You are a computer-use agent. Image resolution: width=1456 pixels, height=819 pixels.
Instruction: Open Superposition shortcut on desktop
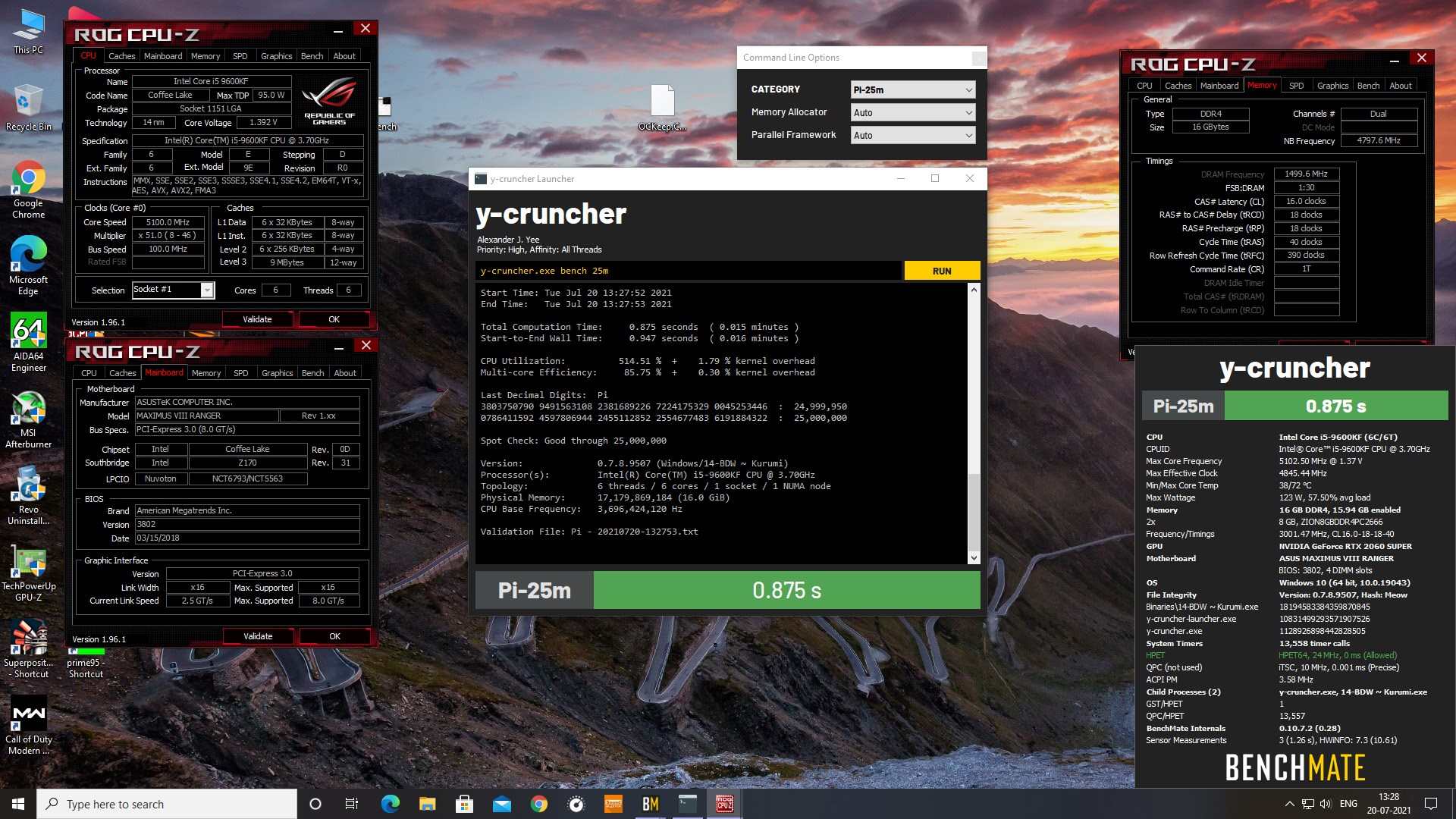point(28,649)
